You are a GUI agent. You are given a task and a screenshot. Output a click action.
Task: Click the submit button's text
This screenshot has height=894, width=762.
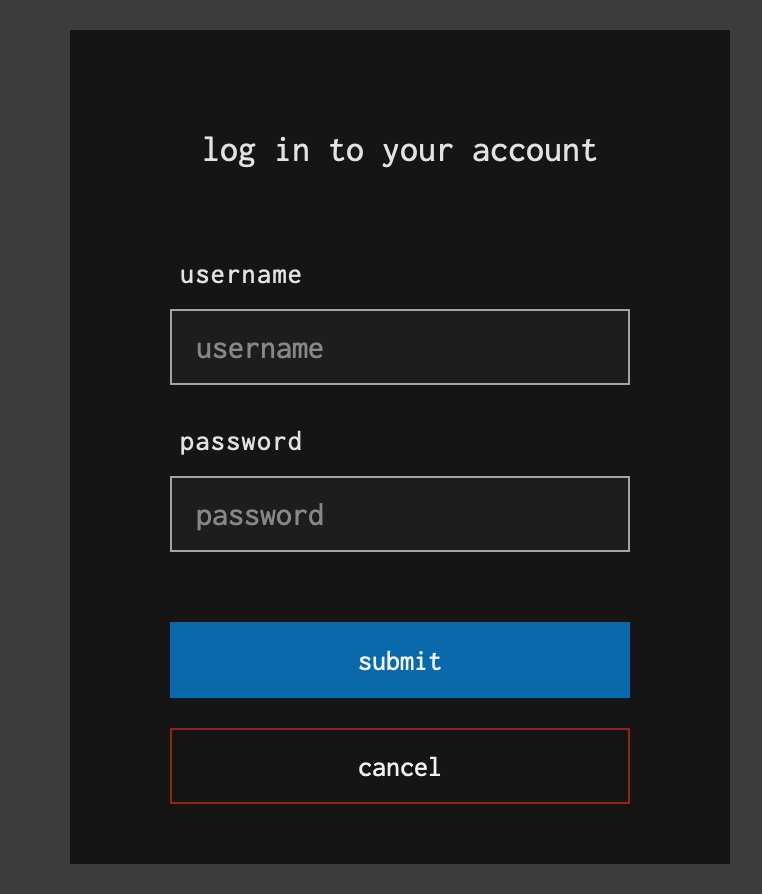click(x=399, y=660)
